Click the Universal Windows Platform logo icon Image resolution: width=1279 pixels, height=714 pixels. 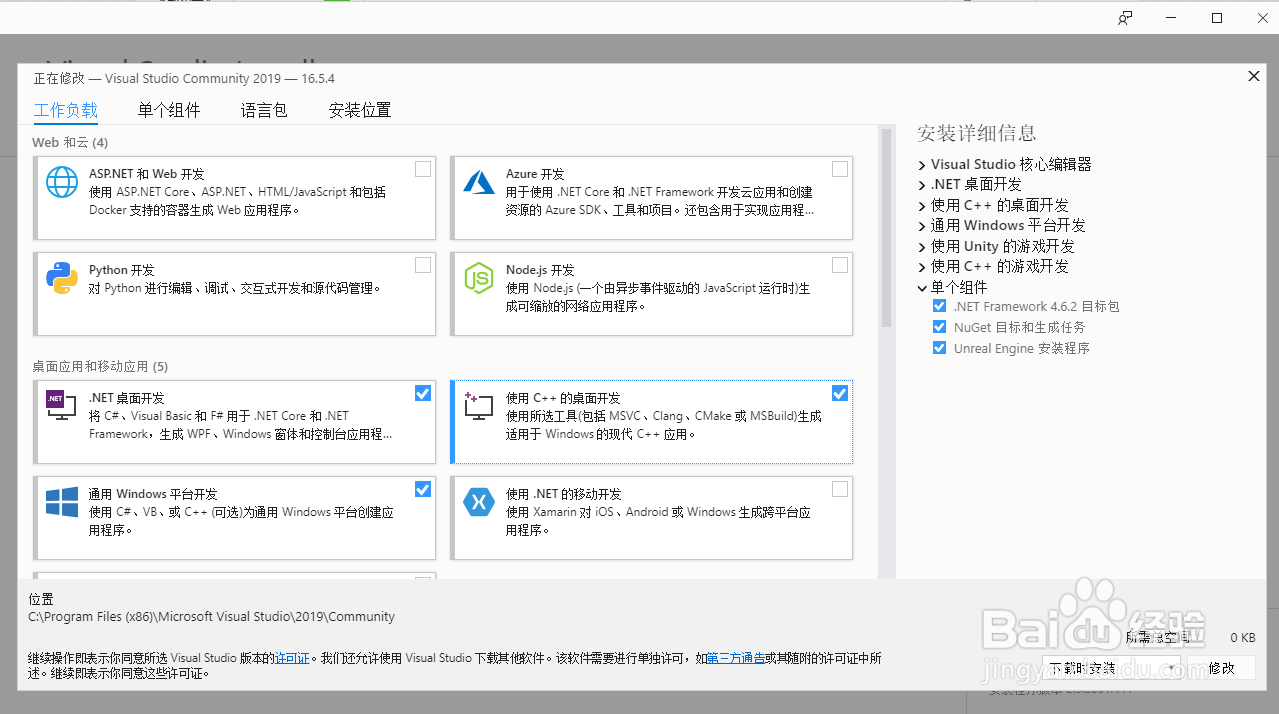(62, 502)
